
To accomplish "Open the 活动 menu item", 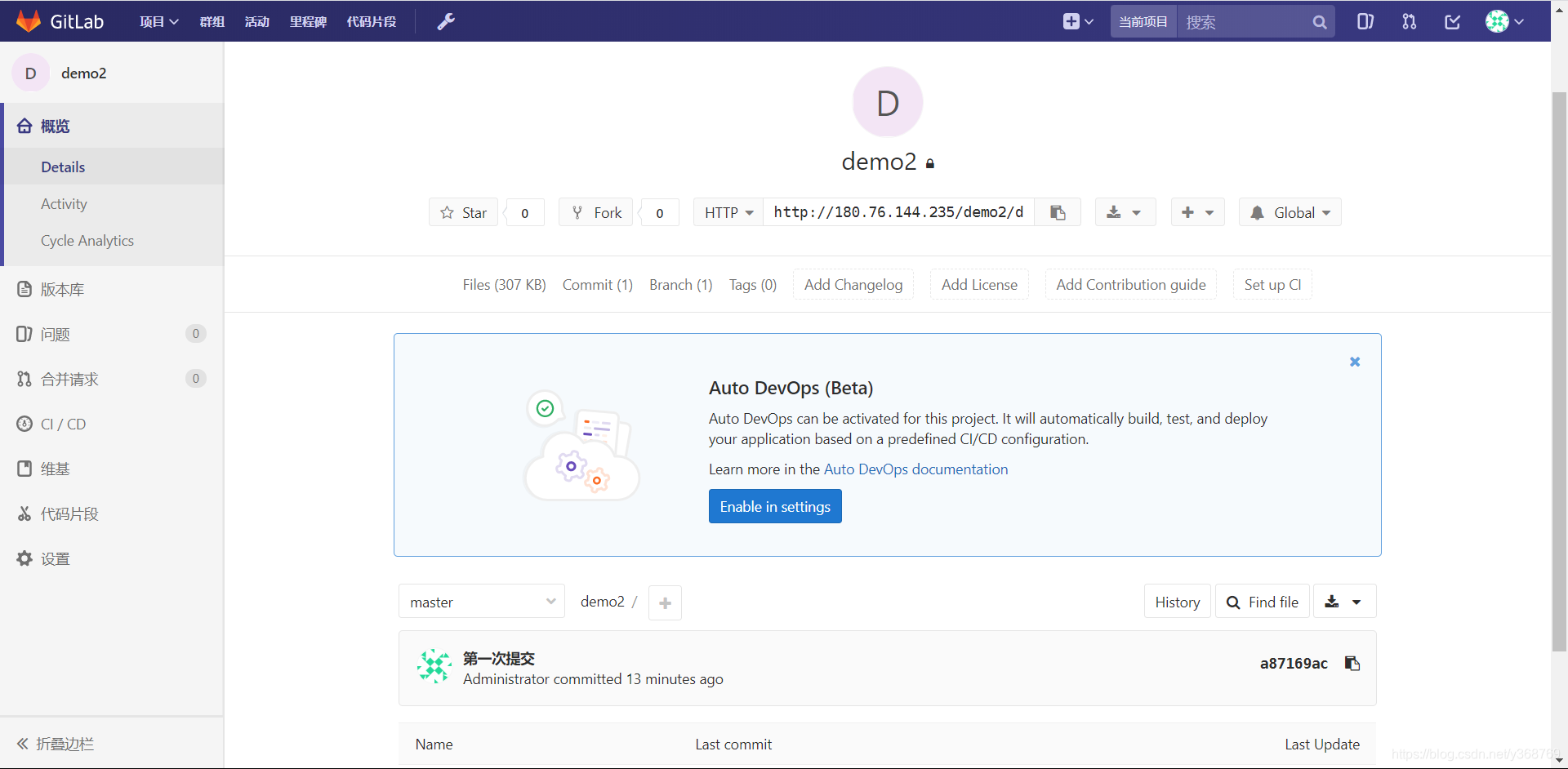I will (x=256, y=22).
